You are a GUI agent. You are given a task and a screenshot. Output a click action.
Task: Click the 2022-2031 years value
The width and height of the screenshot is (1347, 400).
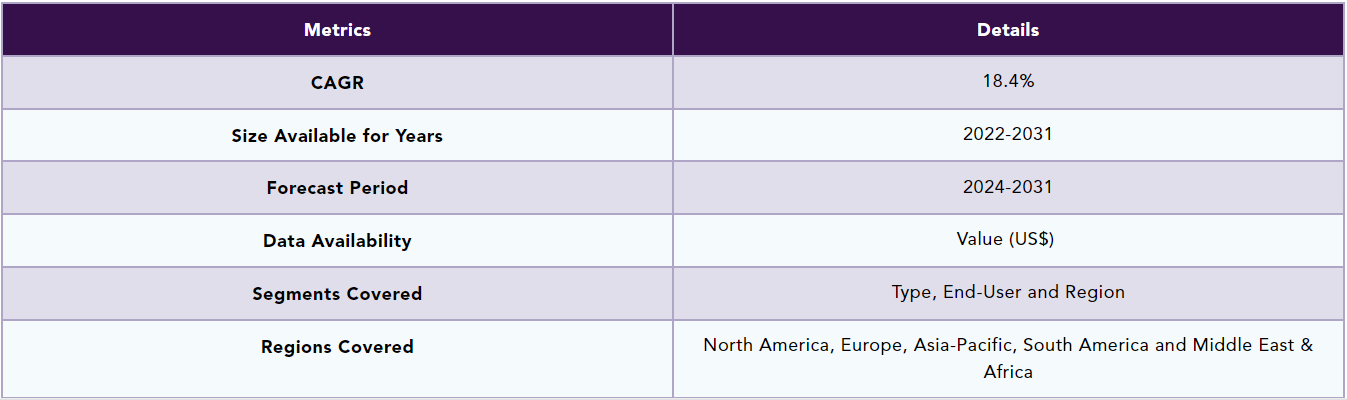(x=1008, y=134)
